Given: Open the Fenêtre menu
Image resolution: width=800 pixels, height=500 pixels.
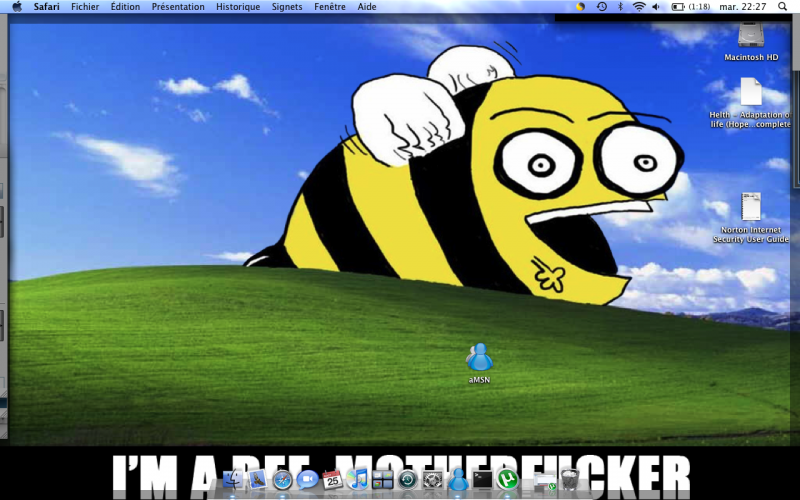Looking at the screenshot, I should click(330, 7).
